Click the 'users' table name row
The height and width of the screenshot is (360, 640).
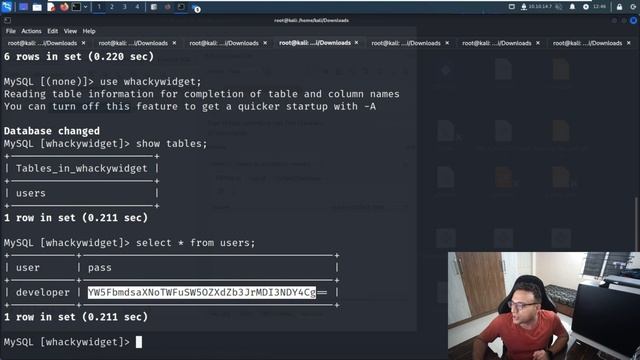pyautogui.click(x=31, y=193)
